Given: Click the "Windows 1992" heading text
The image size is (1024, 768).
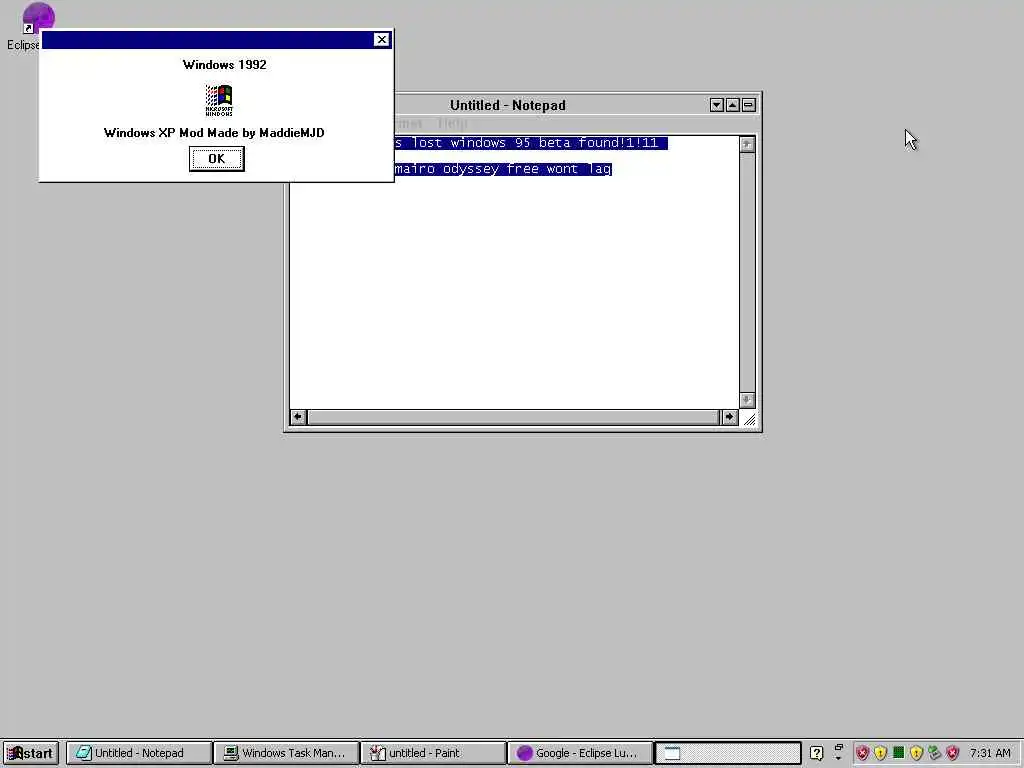Looking at the screenshot, I should 224,65.
